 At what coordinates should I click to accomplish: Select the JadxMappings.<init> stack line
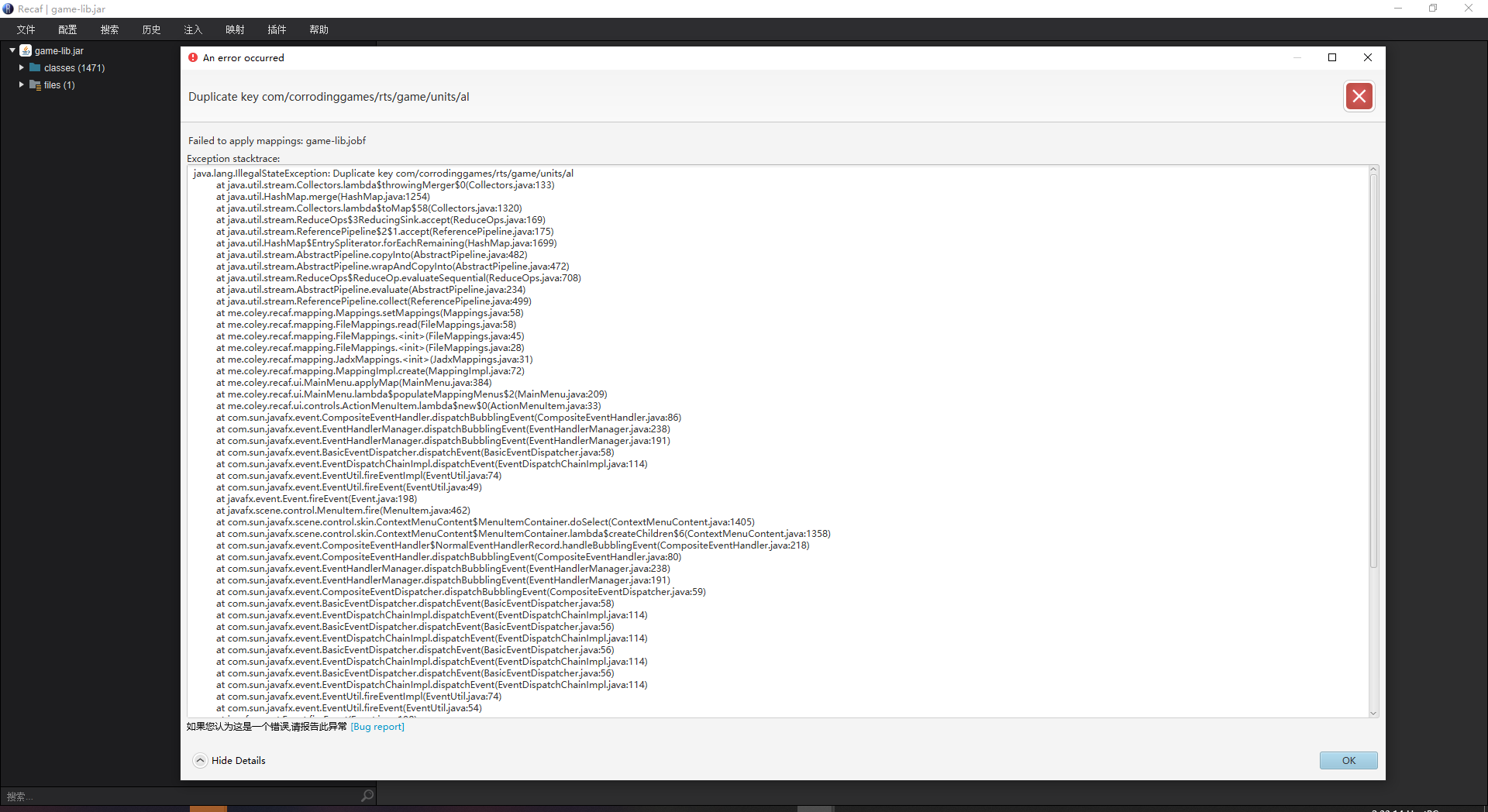374,360
